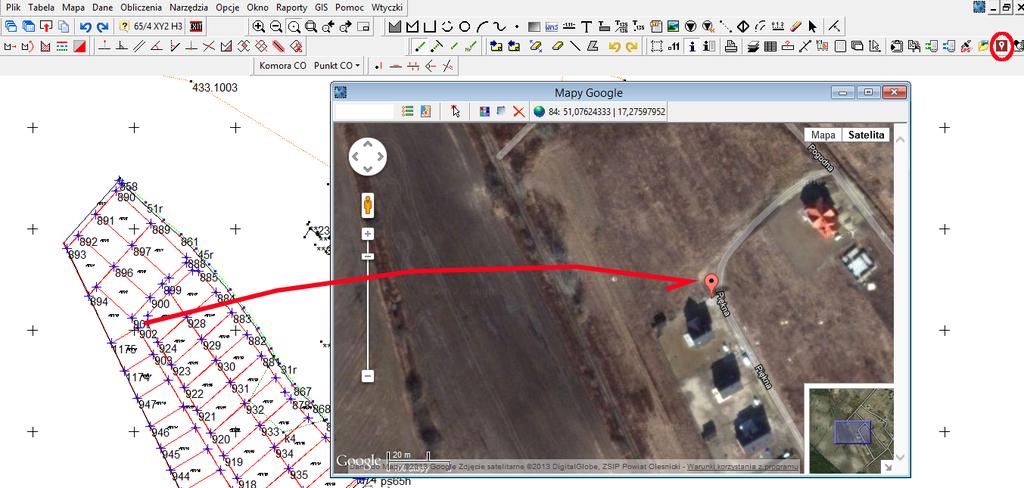Screen dimensions: 1024x488
Task: Click the yellow undo arrow in the edit toolbar
Action: tap(614, 46)
